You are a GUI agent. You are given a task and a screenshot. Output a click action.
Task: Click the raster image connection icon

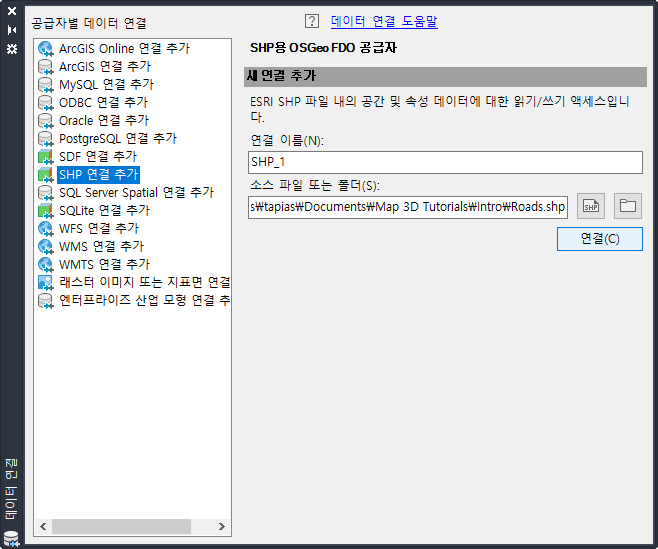[46, 283]
